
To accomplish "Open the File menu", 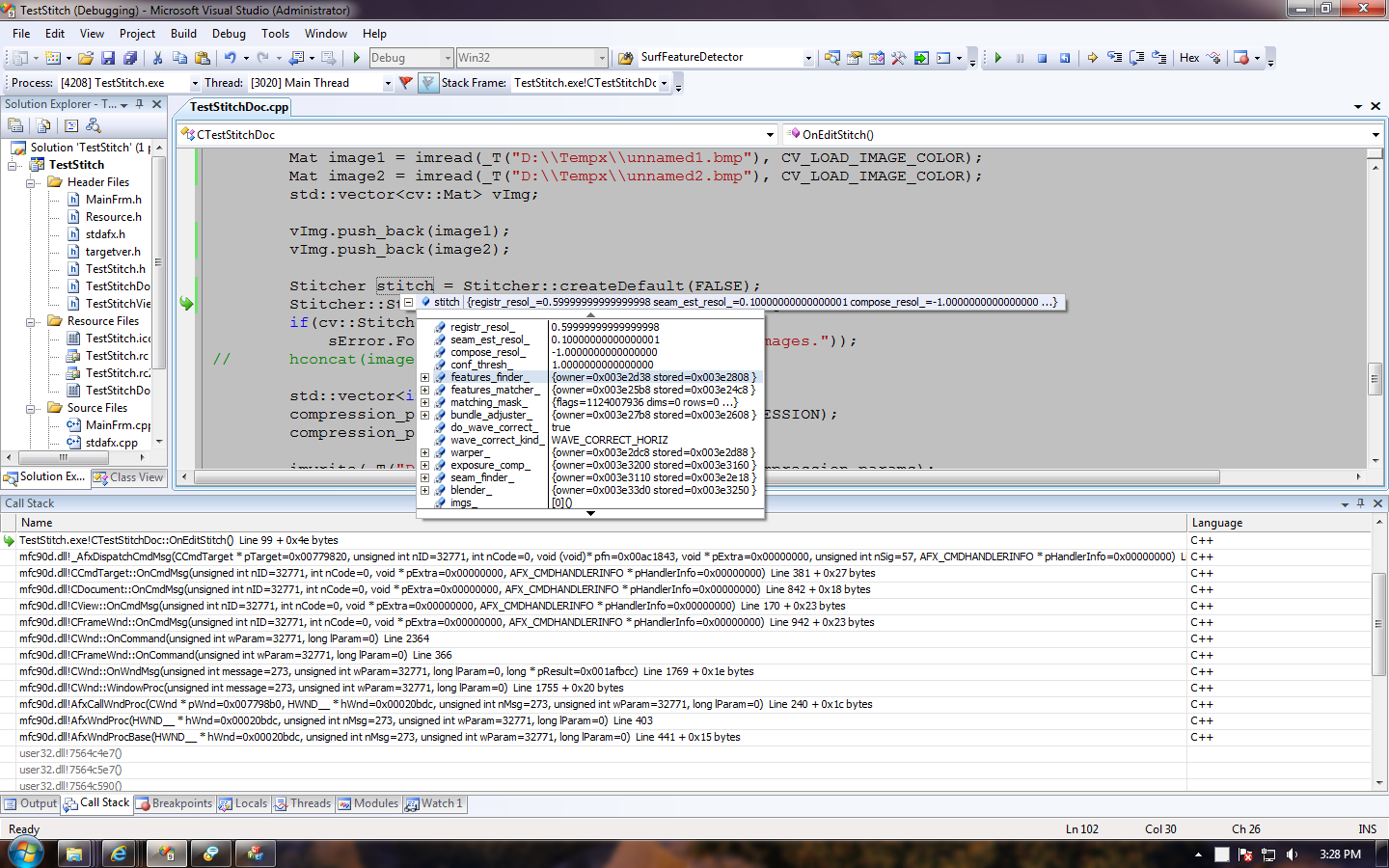I will click(21, 34).
